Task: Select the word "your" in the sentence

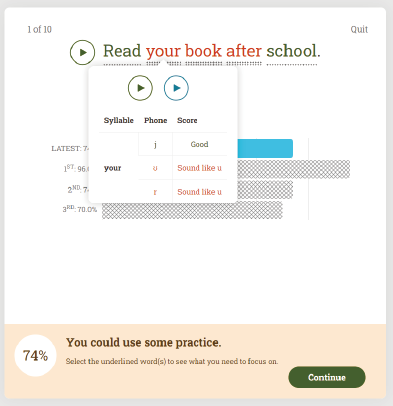Action: [x=163, y=51]
